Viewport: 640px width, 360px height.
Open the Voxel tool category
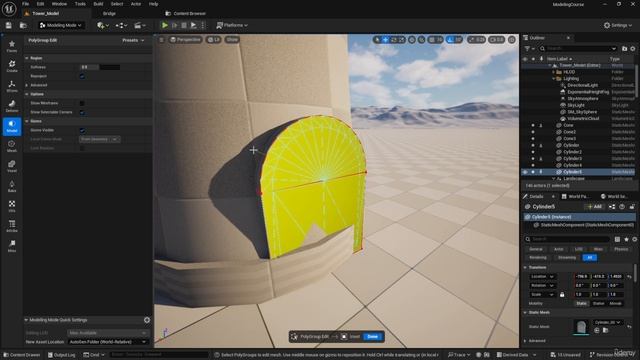click(x=12, y=166)
